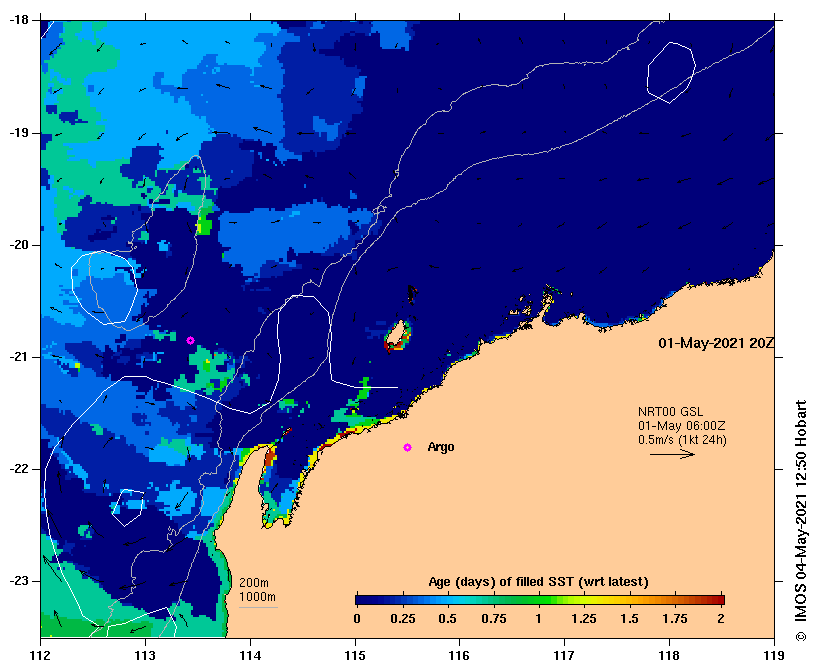The width and height of the screenshot is (818, 672).
Task: Click the 01-May-2021 20Z date label
Action: pyautogui.click(x=716, y=343)
